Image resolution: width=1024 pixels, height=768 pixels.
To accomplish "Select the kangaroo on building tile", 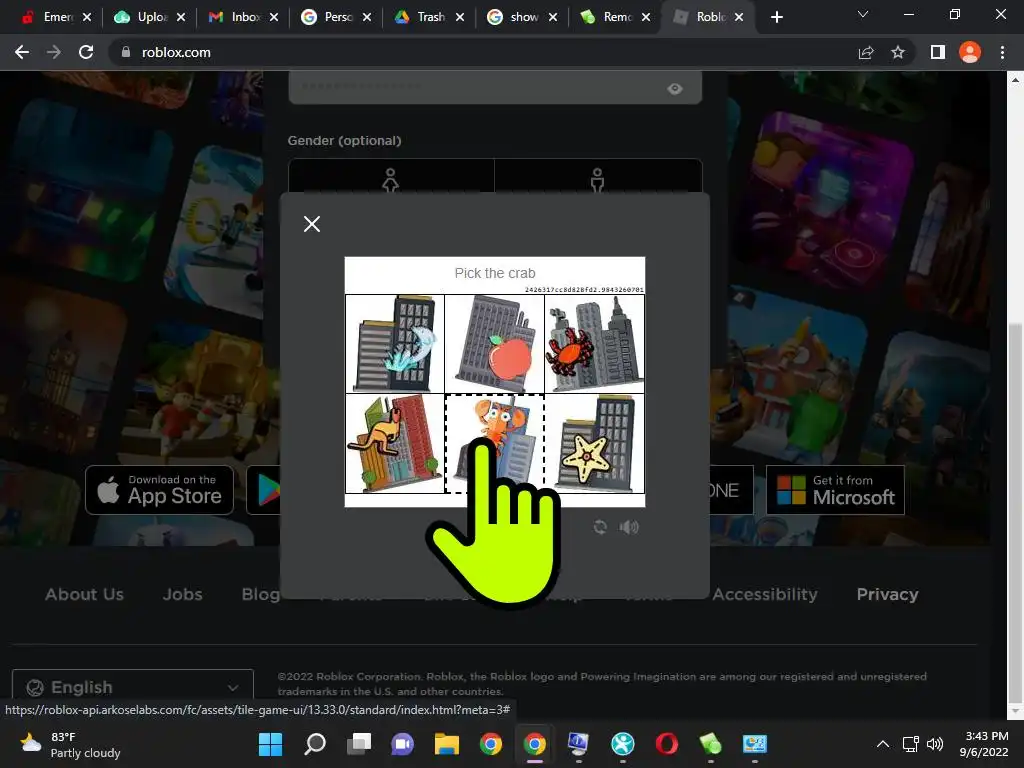I will (x=395, y=443).
